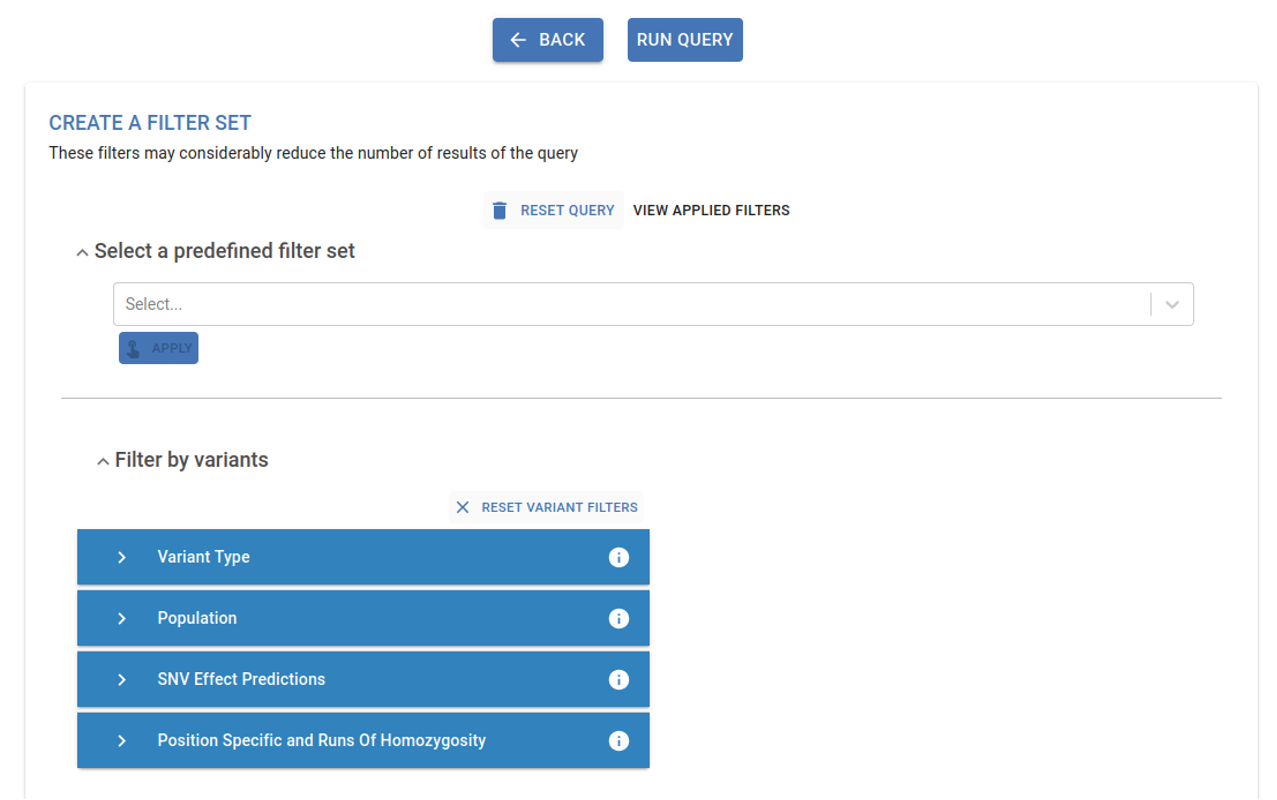Click the back arrow icon on BACK button
Screen dimensions: 1277x800
point(518,39)
